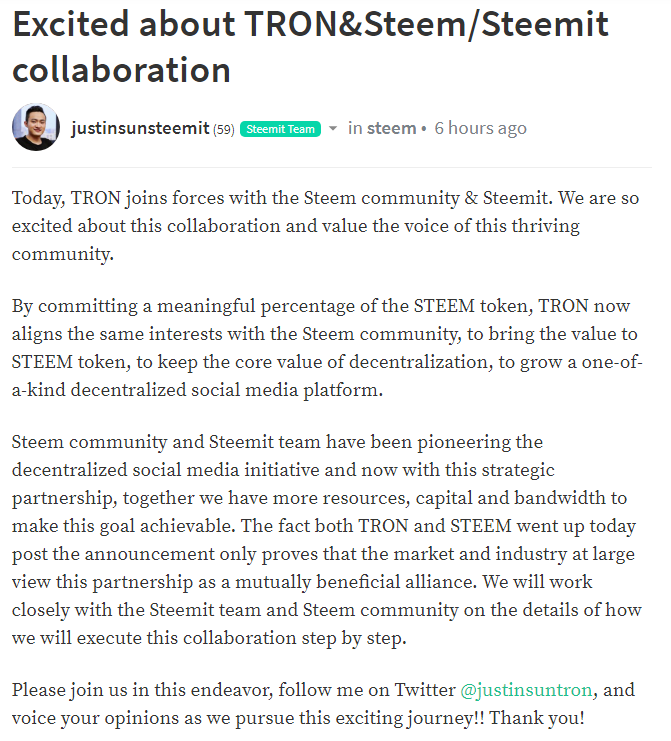Open the justinsunsteemit author profile
Image resolution: width=671 pixels, height=741 pixels.
pos(140,128)
